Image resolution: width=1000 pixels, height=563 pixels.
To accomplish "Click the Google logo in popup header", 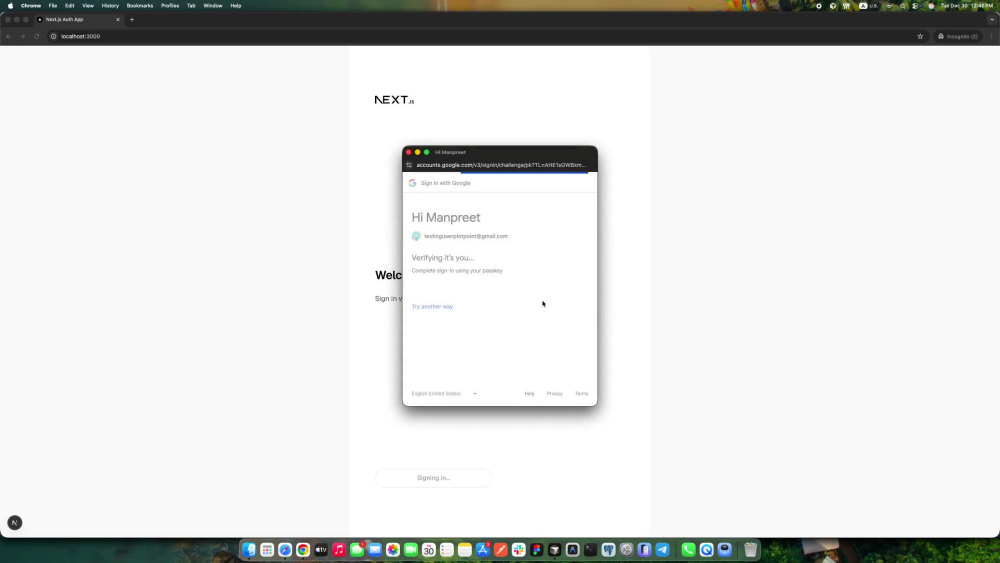I will tap(413, 183).
